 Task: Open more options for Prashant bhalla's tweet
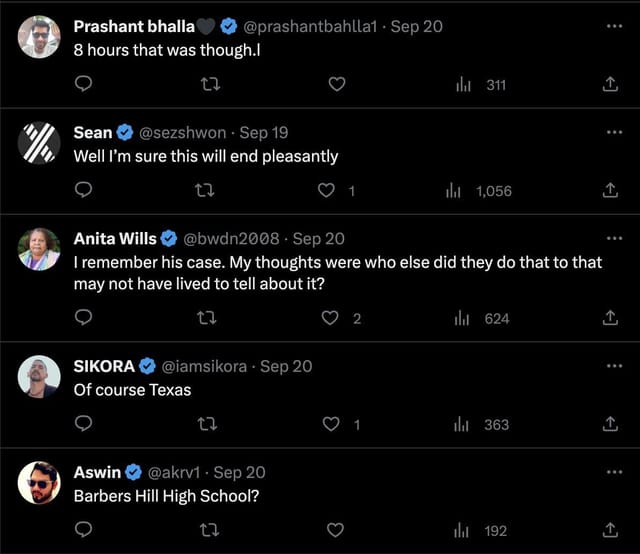(x=614, y=26)
